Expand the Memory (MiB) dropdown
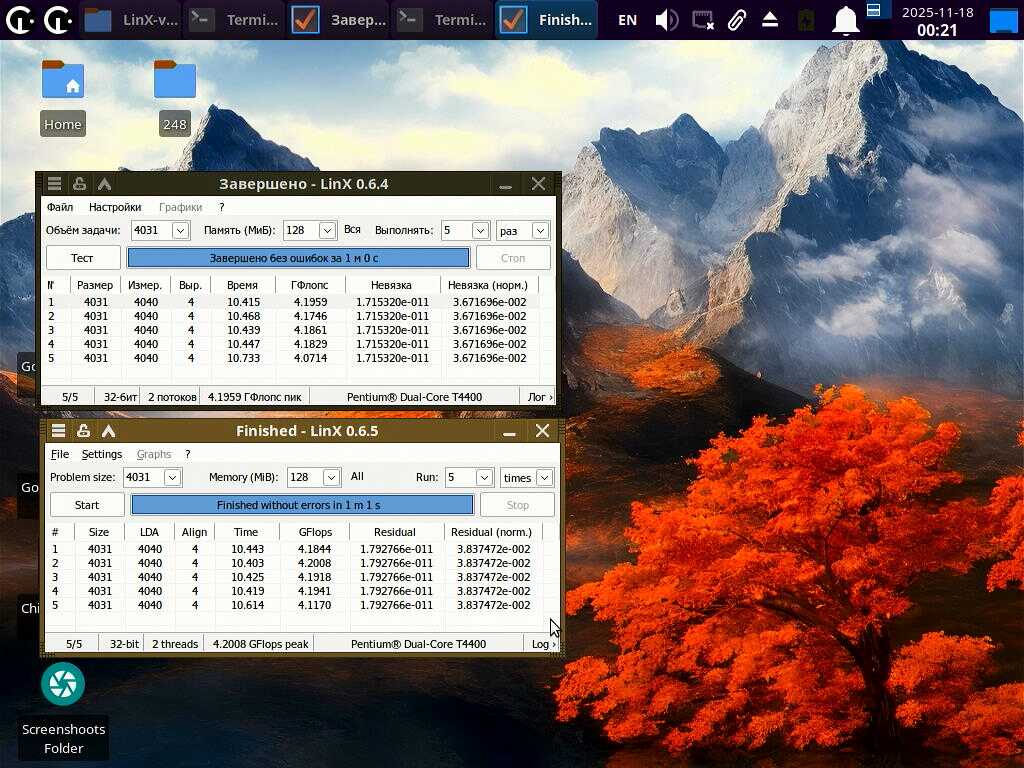The image size is (1024, 768). coord(331,477)
